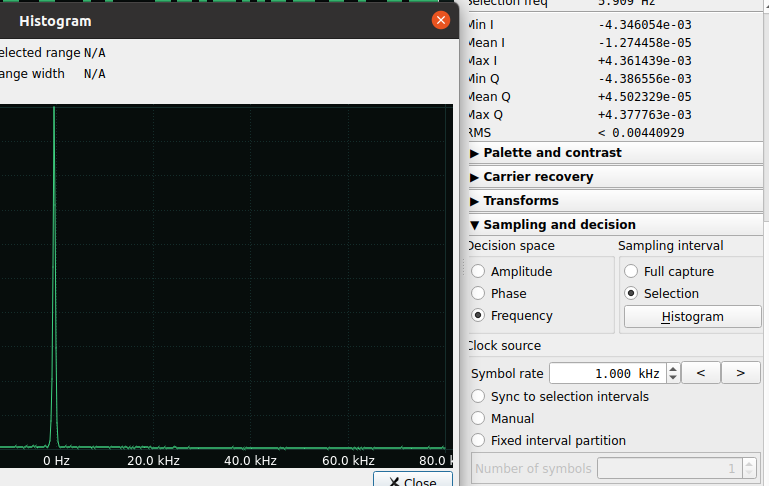Decrease symbol rate with down arrow

tap(673, 378)
